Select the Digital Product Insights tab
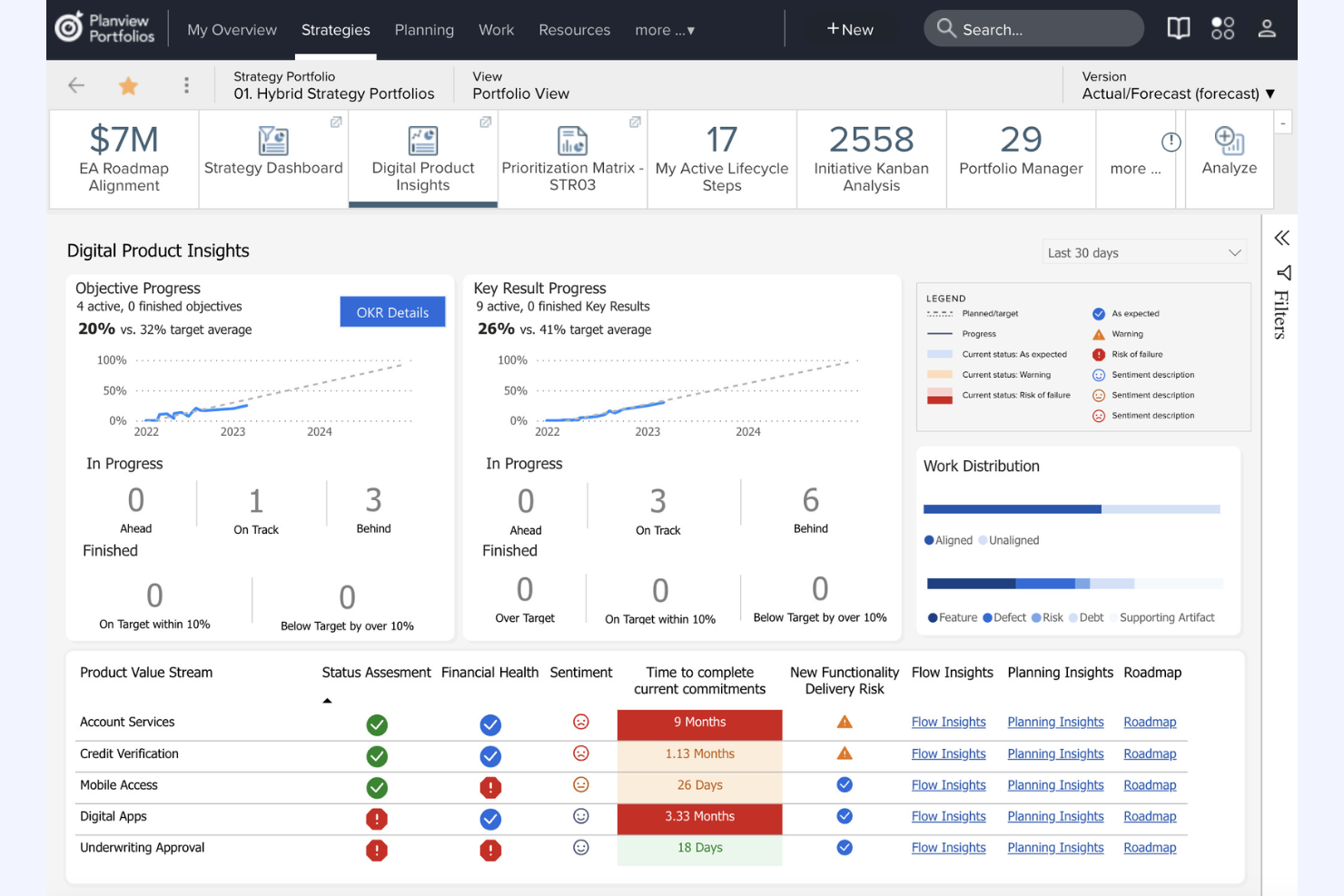 coord(423,160)
